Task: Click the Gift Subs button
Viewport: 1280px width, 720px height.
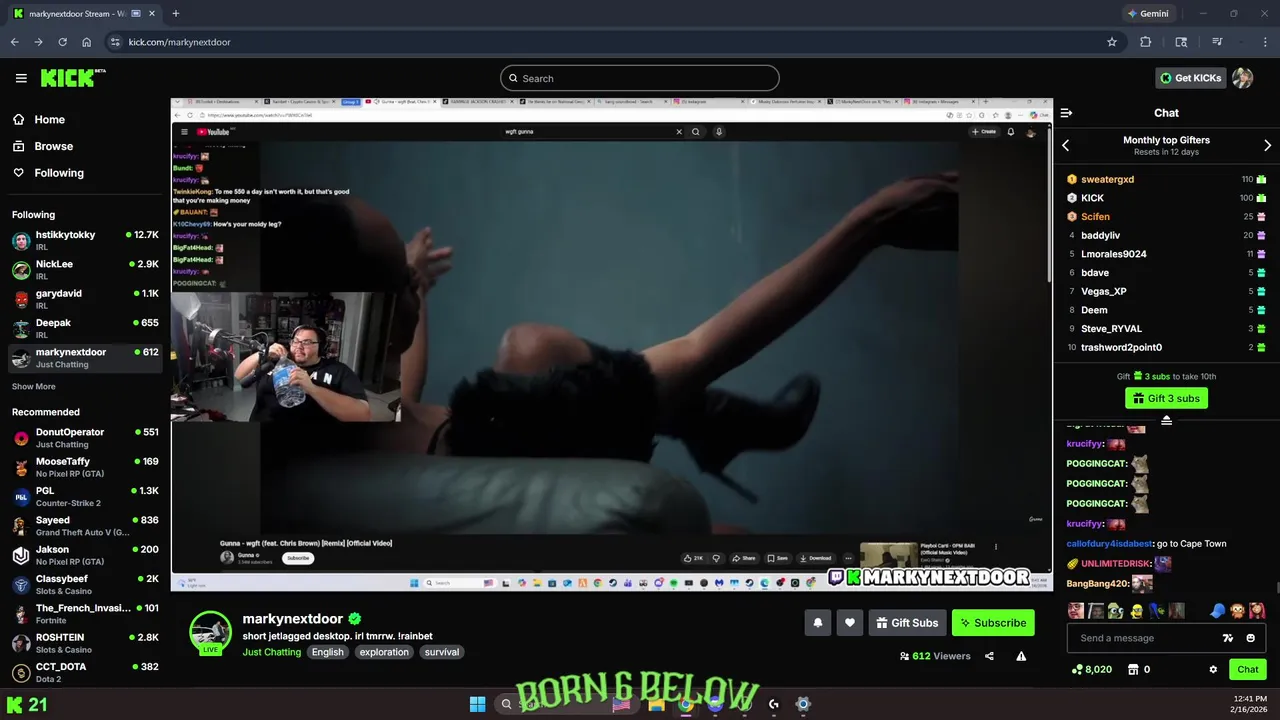Action: 907,623
